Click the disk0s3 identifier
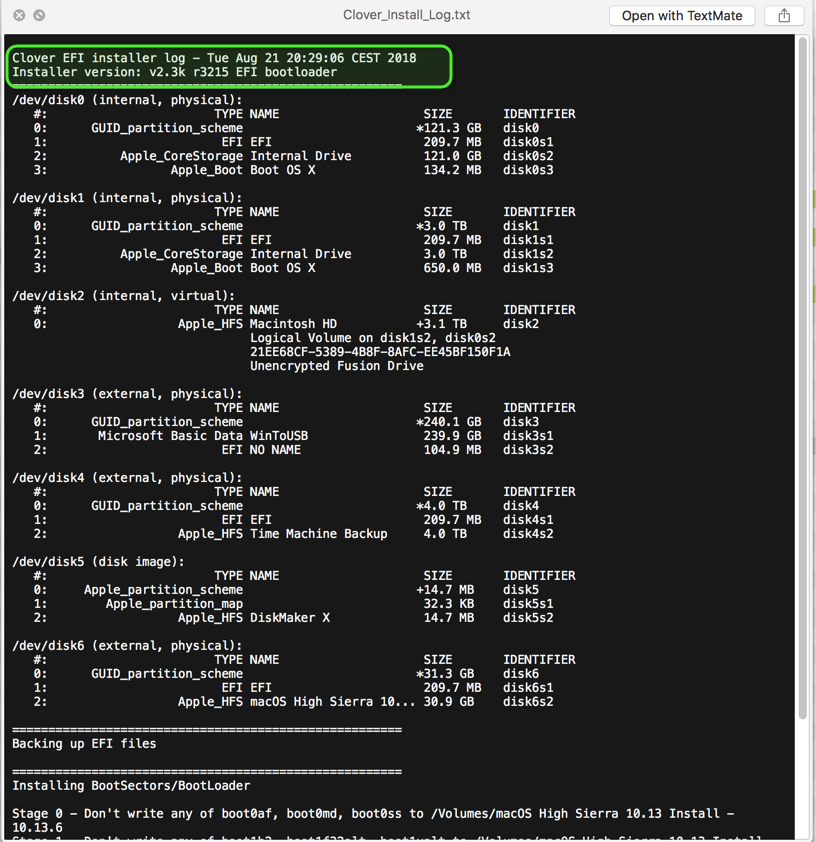 pyautogui.click(x=528, y=170)
